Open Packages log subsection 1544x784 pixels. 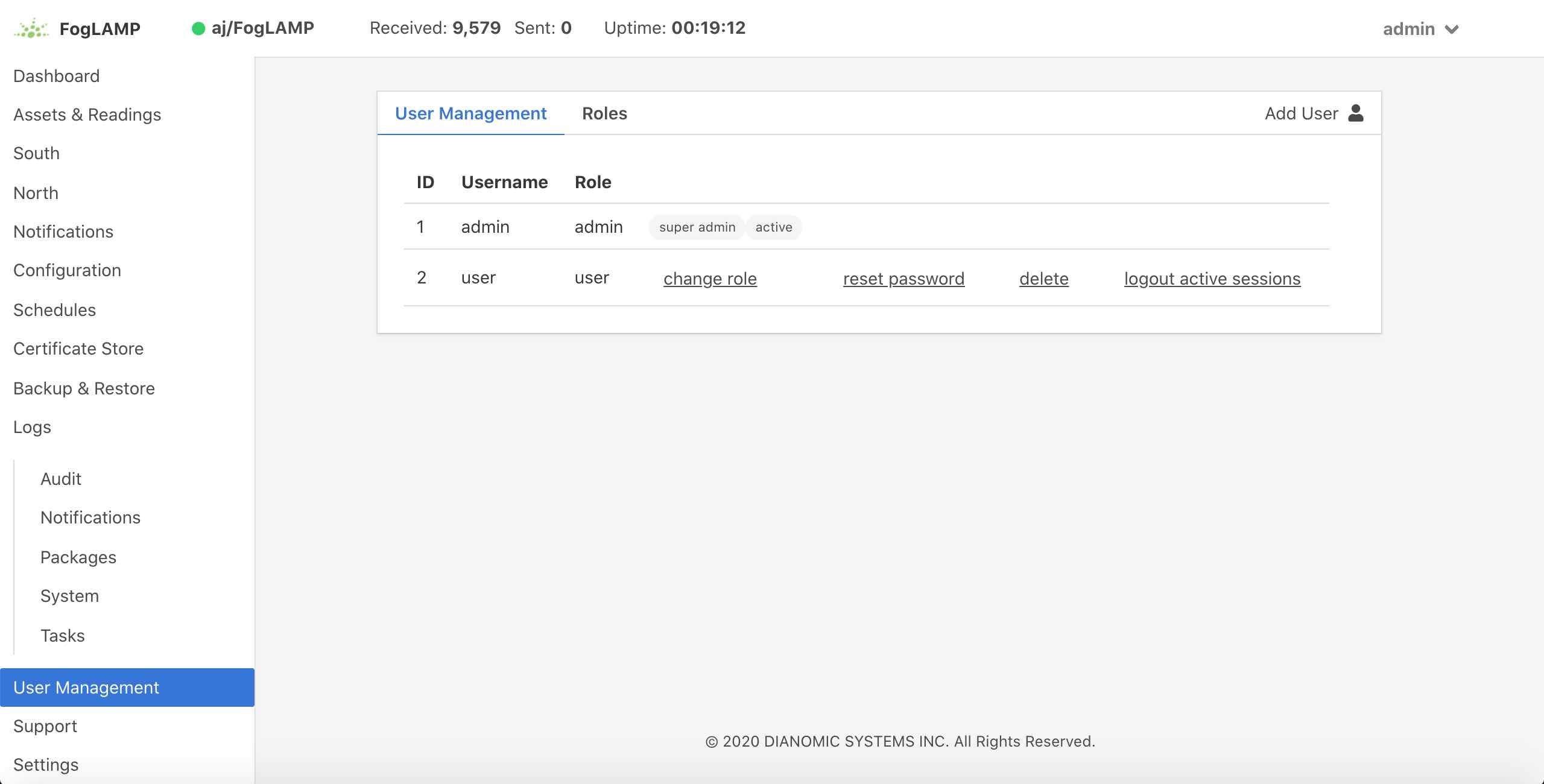[78, 556]
